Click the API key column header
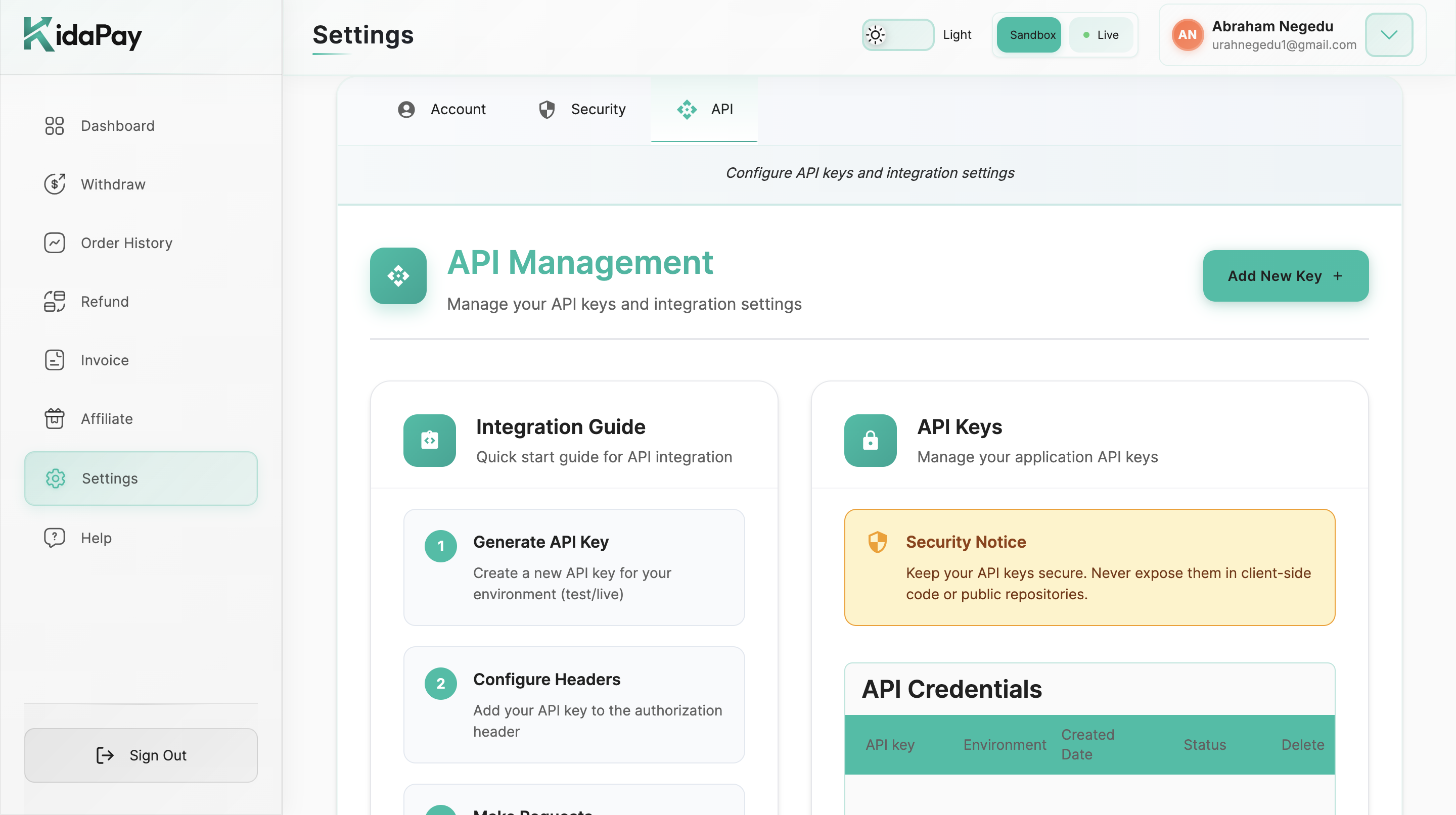Viewport: 1456px width, 815px height. click(x=890, y=744)
